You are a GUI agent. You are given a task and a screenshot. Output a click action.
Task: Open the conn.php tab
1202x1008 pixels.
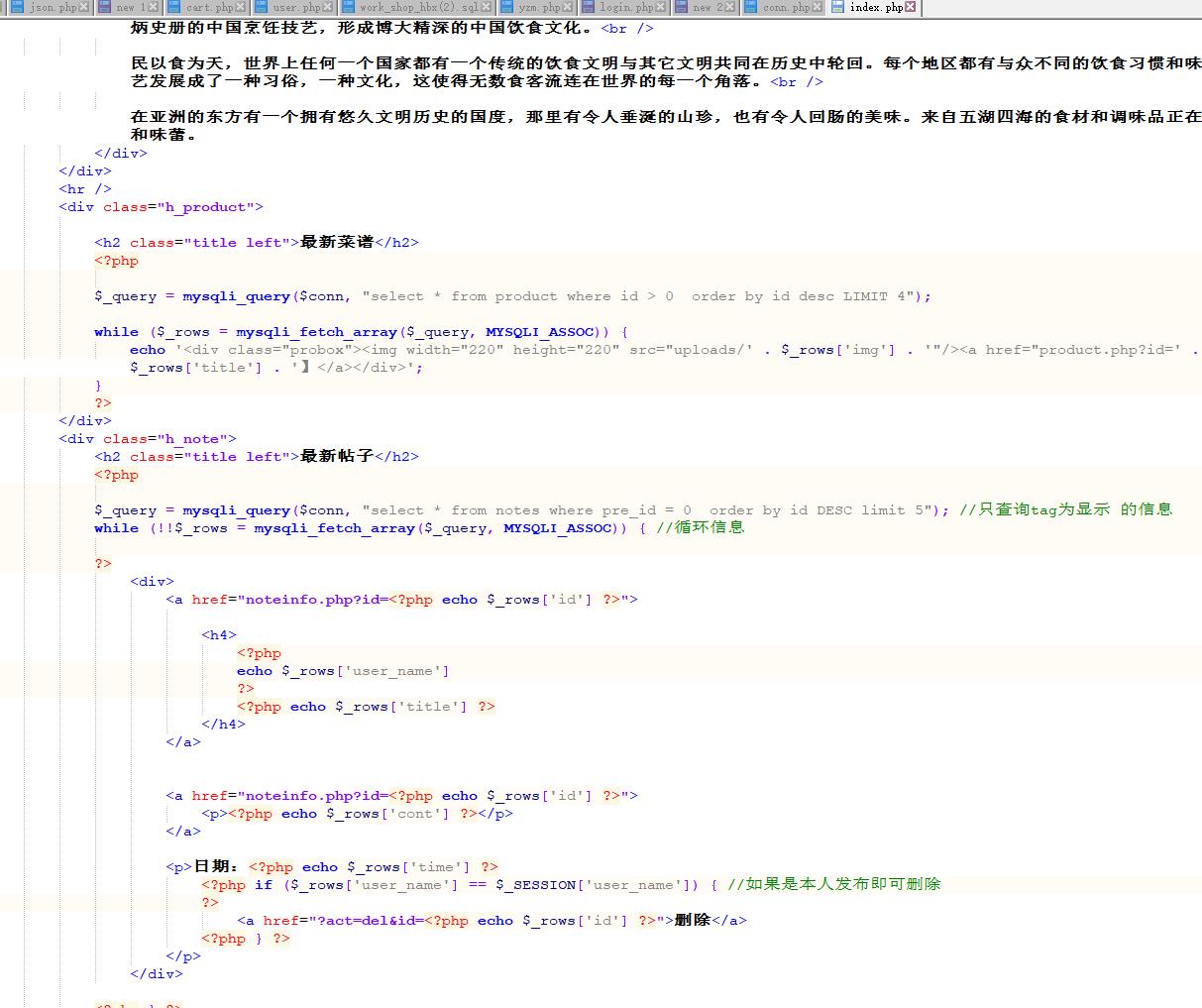[784, 7]
